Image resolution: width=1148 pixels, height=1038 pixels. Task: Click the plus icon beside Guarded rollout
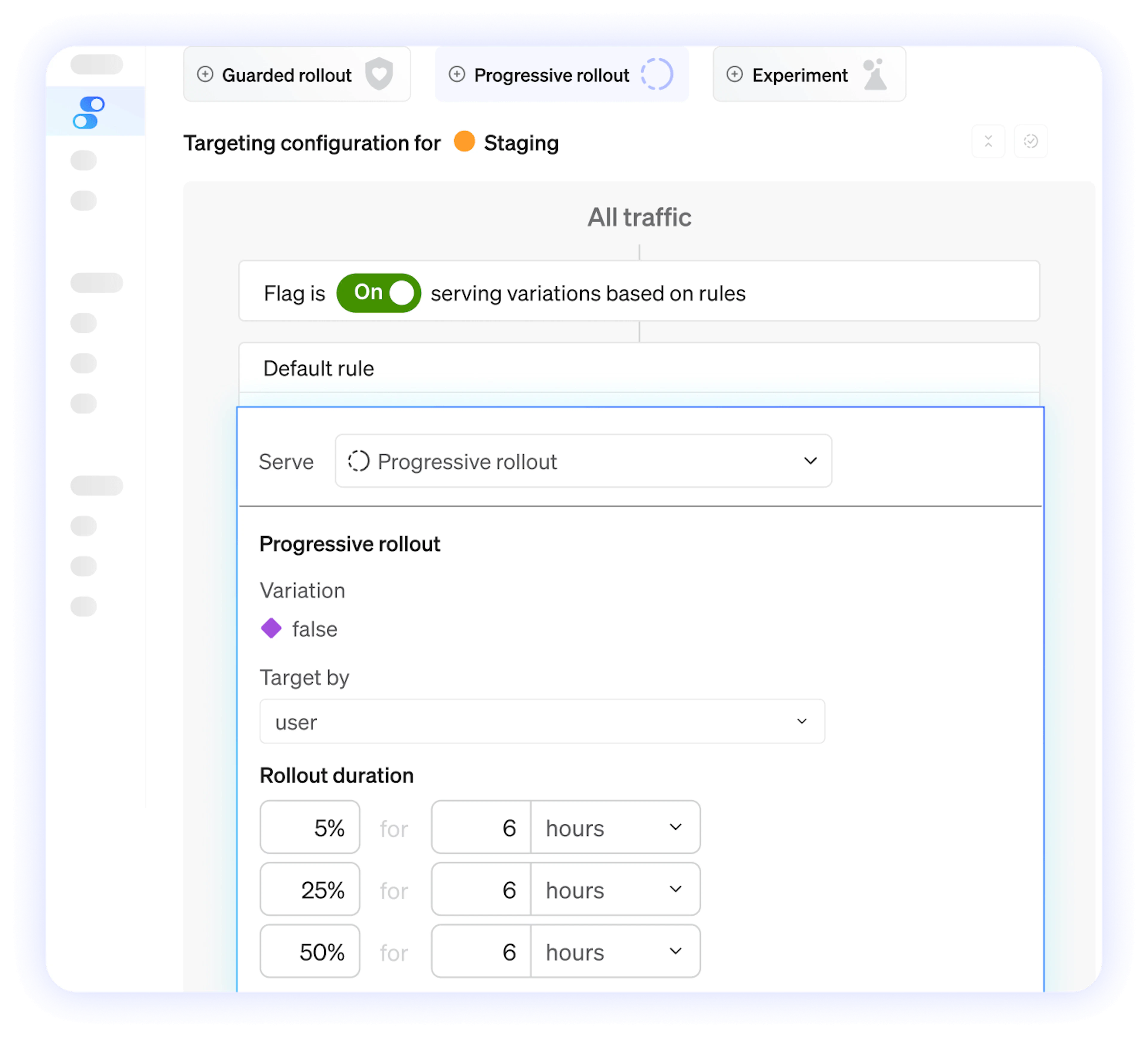pos(205,74)
